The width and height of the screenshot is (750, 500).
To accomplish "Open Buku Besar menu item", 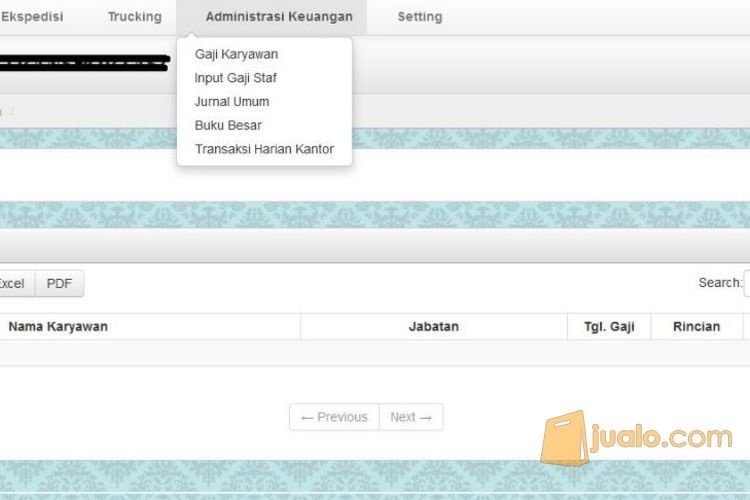I will tap(228, 125).
